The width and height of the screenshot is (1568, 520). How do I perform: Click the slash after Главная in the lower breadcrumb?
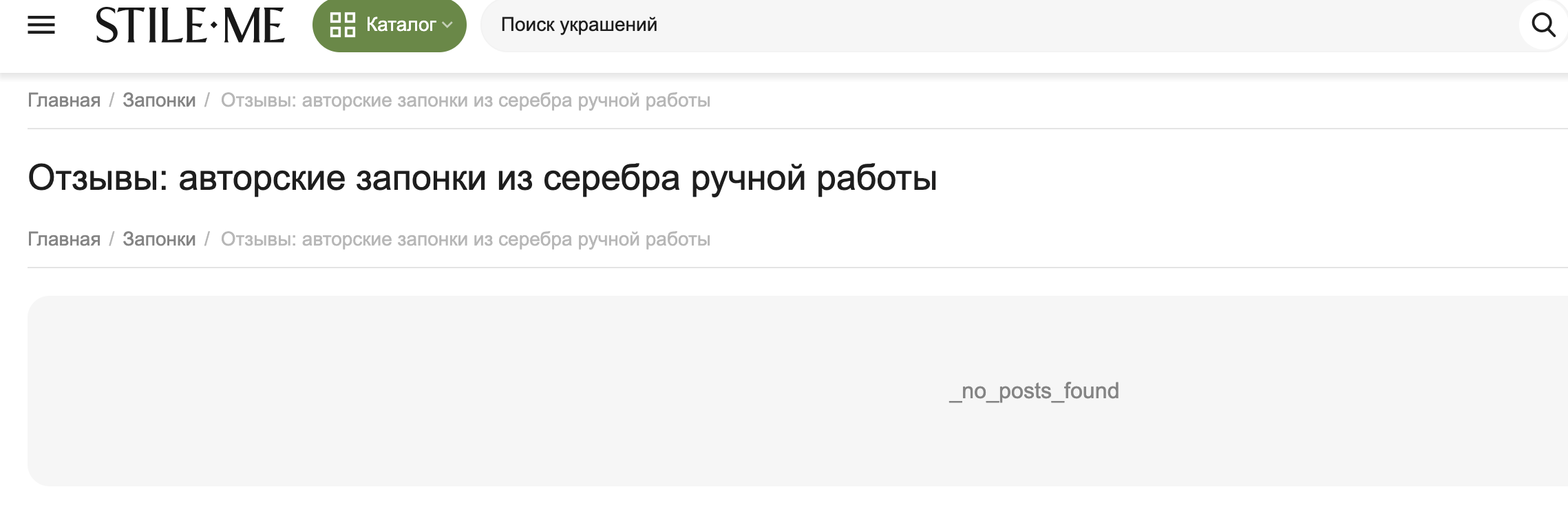[112, 239]
